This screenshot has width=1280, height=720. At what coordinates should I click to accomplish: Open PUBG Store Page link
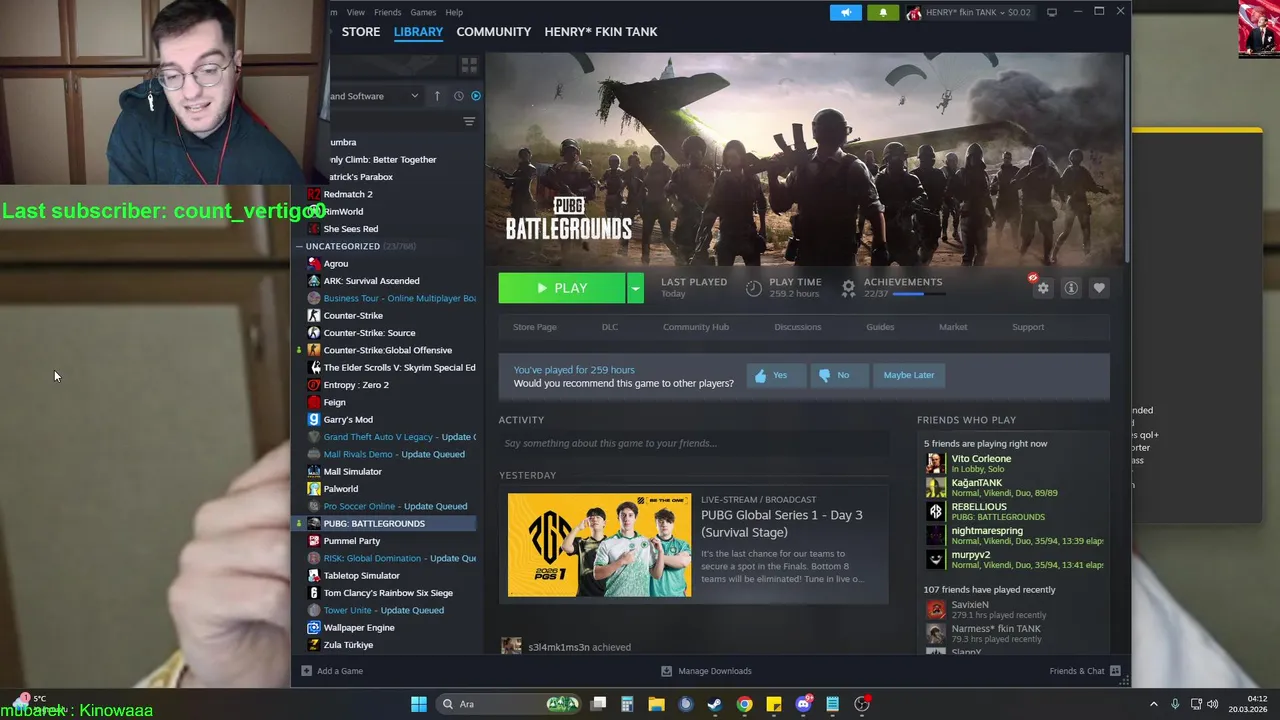[x=534, y=327]
